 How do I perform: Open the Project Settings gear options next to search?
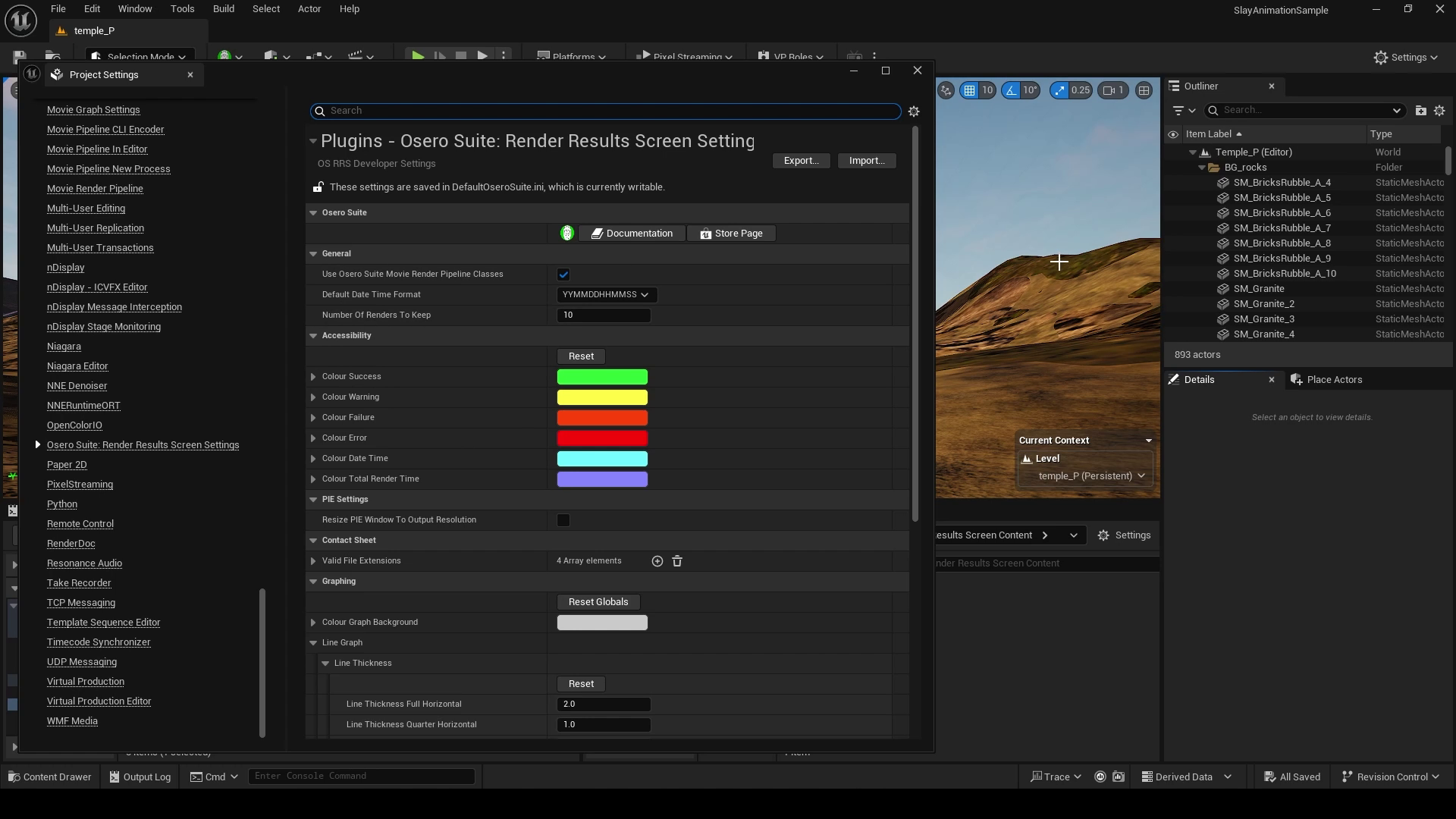click(x=914, y=111)
